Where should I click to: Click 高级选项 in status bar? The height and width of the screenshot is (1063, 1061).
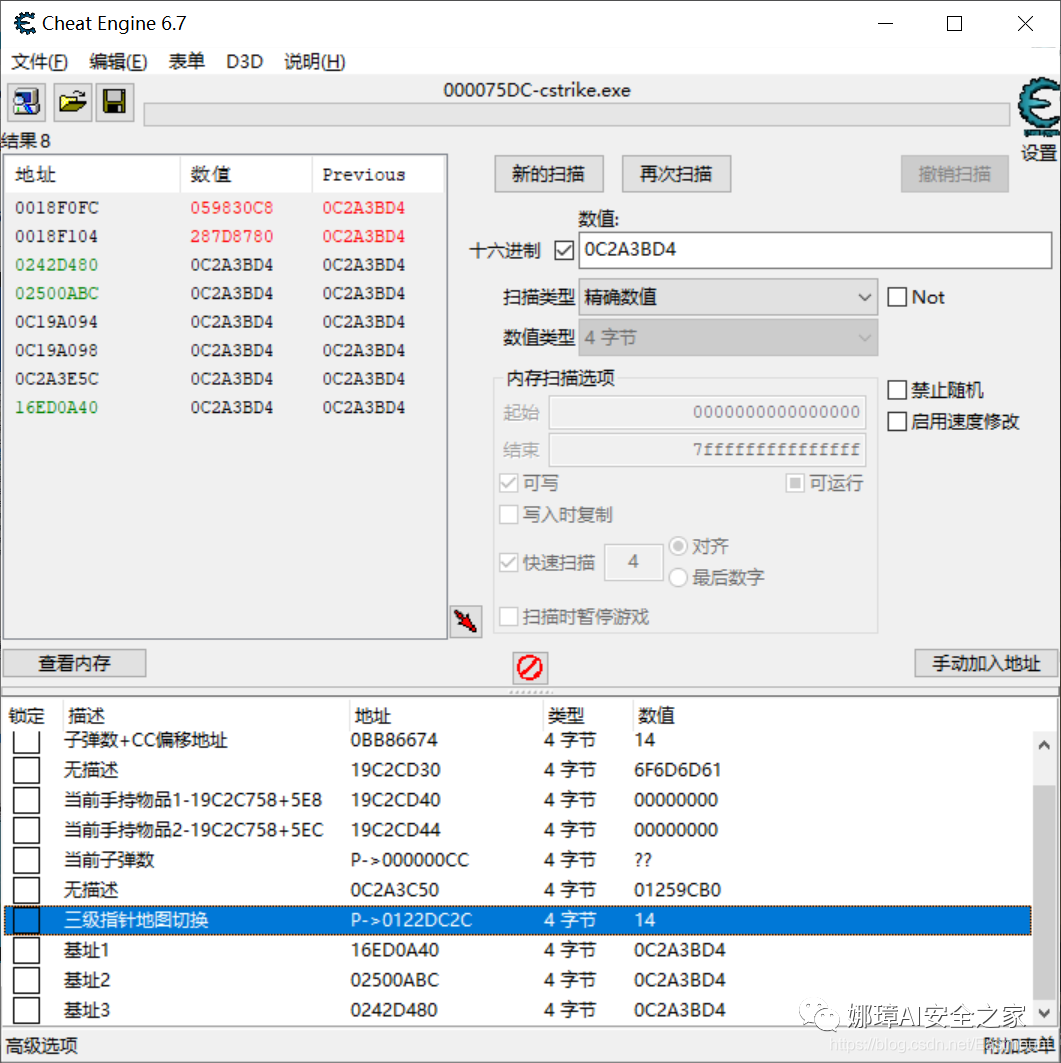click(42, 1045)
